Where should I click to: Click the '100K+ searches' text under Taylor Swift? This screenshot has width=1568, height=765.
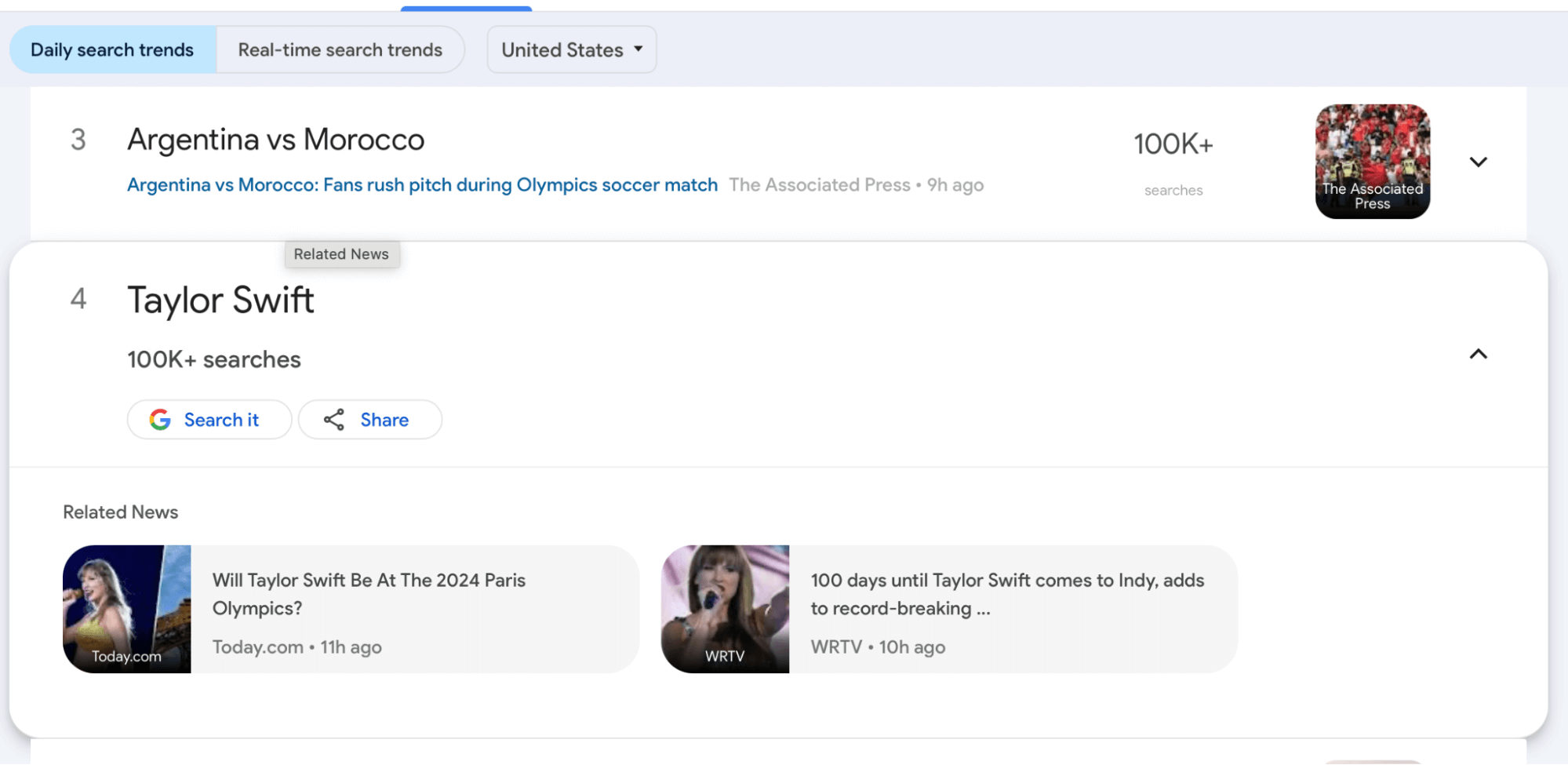pyautogui.click(x=214, y=359)
